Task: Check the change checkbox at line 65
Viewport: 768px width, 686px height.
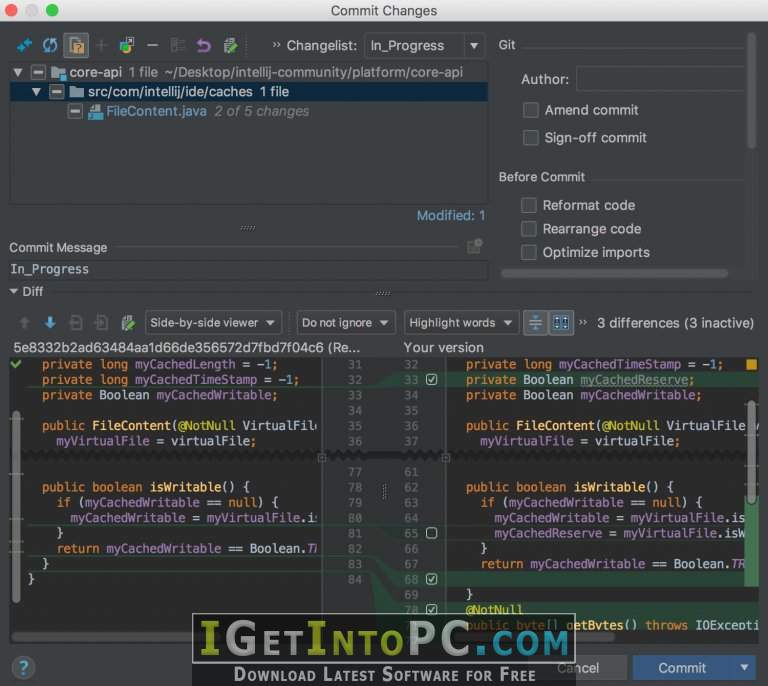Action: pos(432,533)
